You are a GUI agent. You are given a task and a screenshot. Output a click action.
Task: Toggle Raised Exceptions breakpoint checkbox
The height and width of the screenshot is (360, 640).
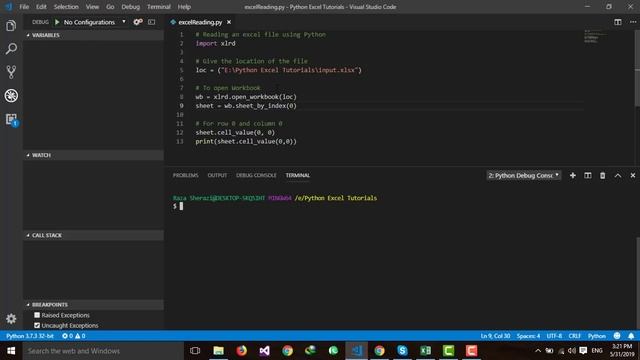point(37,315)
